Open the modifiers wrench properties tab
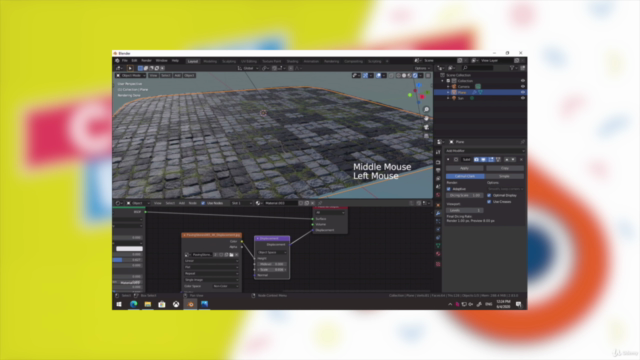The width and height of the screenshot is (640, 360). tap(438, 213)
